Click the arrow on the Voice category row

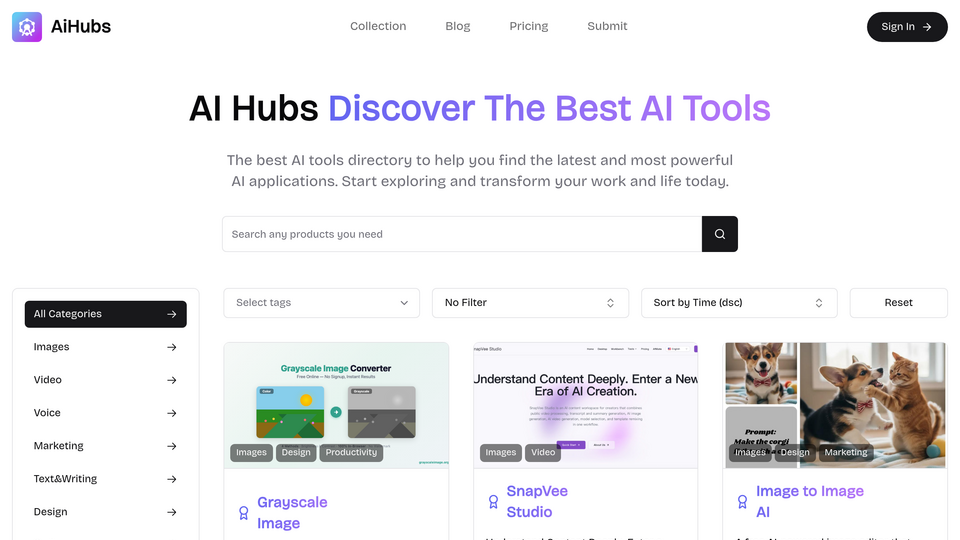pyautogui.click(x=171, y=413)
